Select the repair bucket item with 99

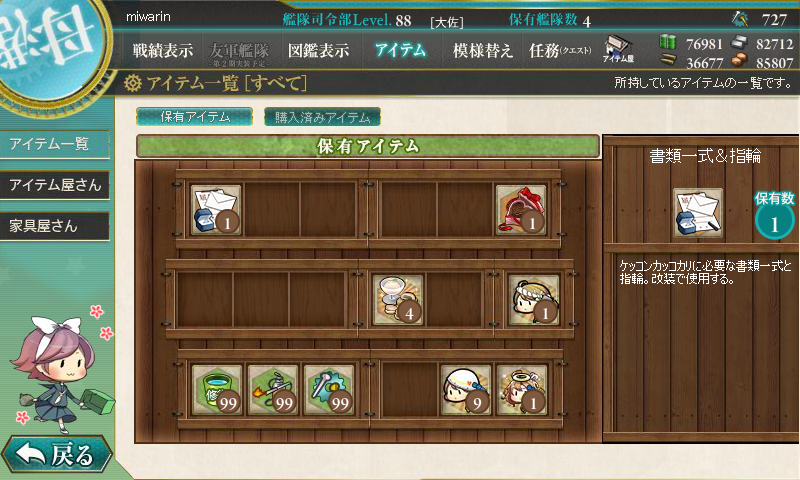(217, 390)
